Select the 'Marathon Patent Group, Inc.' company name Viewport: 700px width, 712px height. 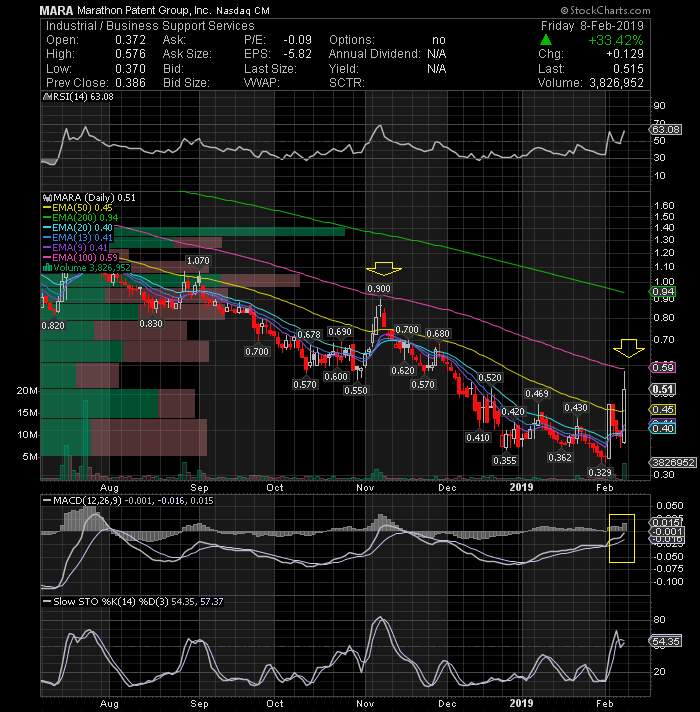click(144, 10)
